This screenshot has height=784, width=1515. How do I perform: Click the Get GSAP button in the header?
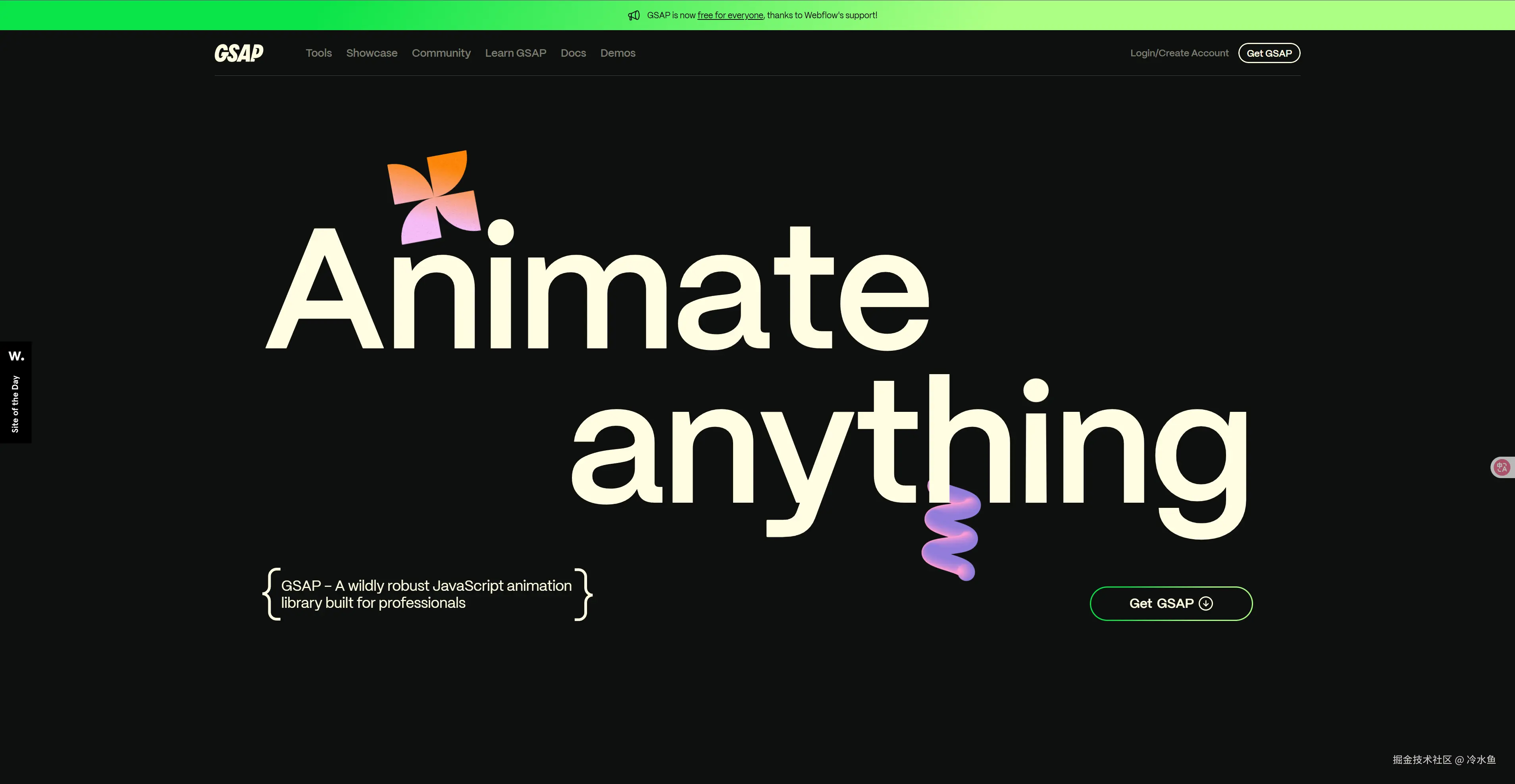click(x=1269, y=53)
